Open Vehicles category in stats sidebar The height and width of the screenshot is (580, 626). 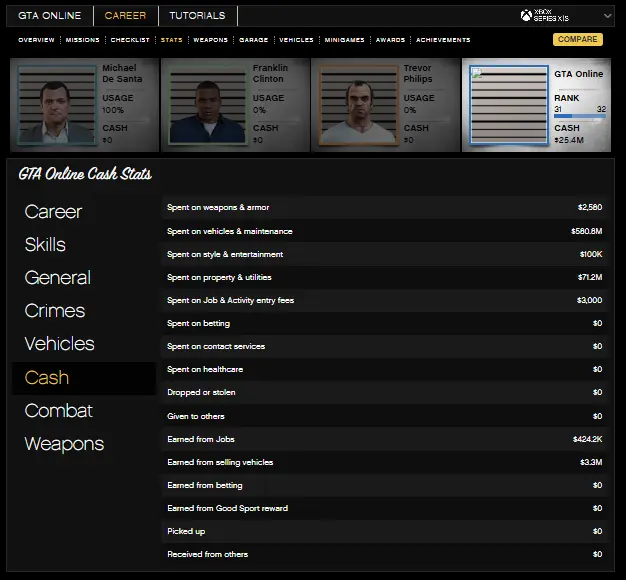pos(59,344)
